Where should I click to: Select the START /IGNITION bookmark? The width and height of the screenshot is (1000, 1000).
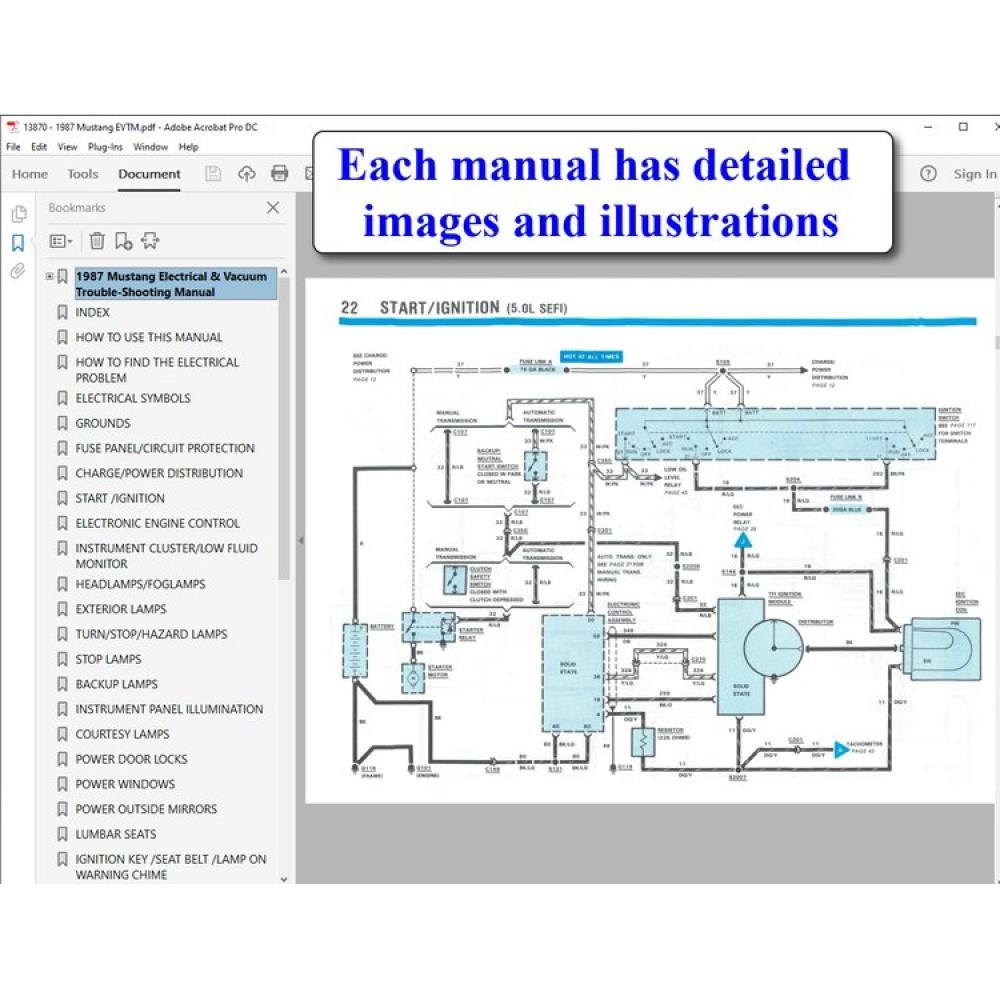point(120,498)
